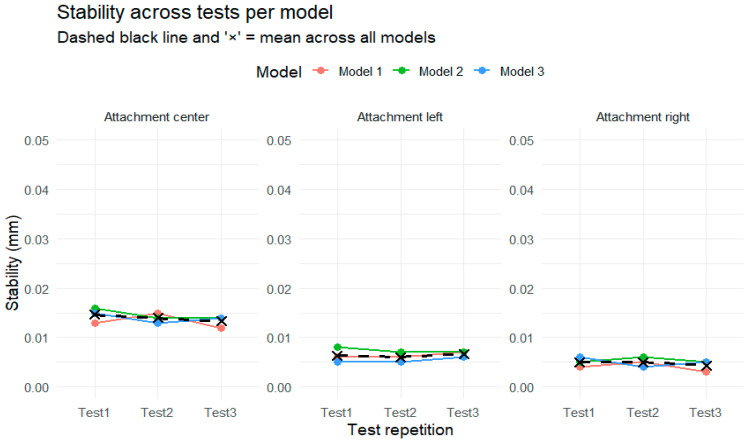Click the Model 2 green legend marker
Viewport: 750px width, 443px height.
click(x=401, y=71)
